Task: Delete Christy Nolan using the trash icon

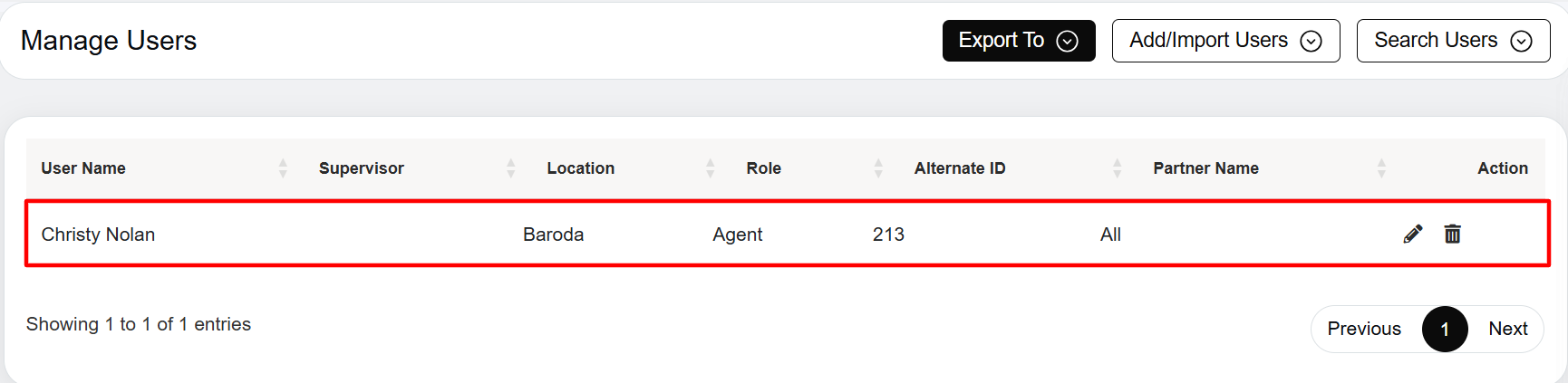Action: click(1452, 235)
